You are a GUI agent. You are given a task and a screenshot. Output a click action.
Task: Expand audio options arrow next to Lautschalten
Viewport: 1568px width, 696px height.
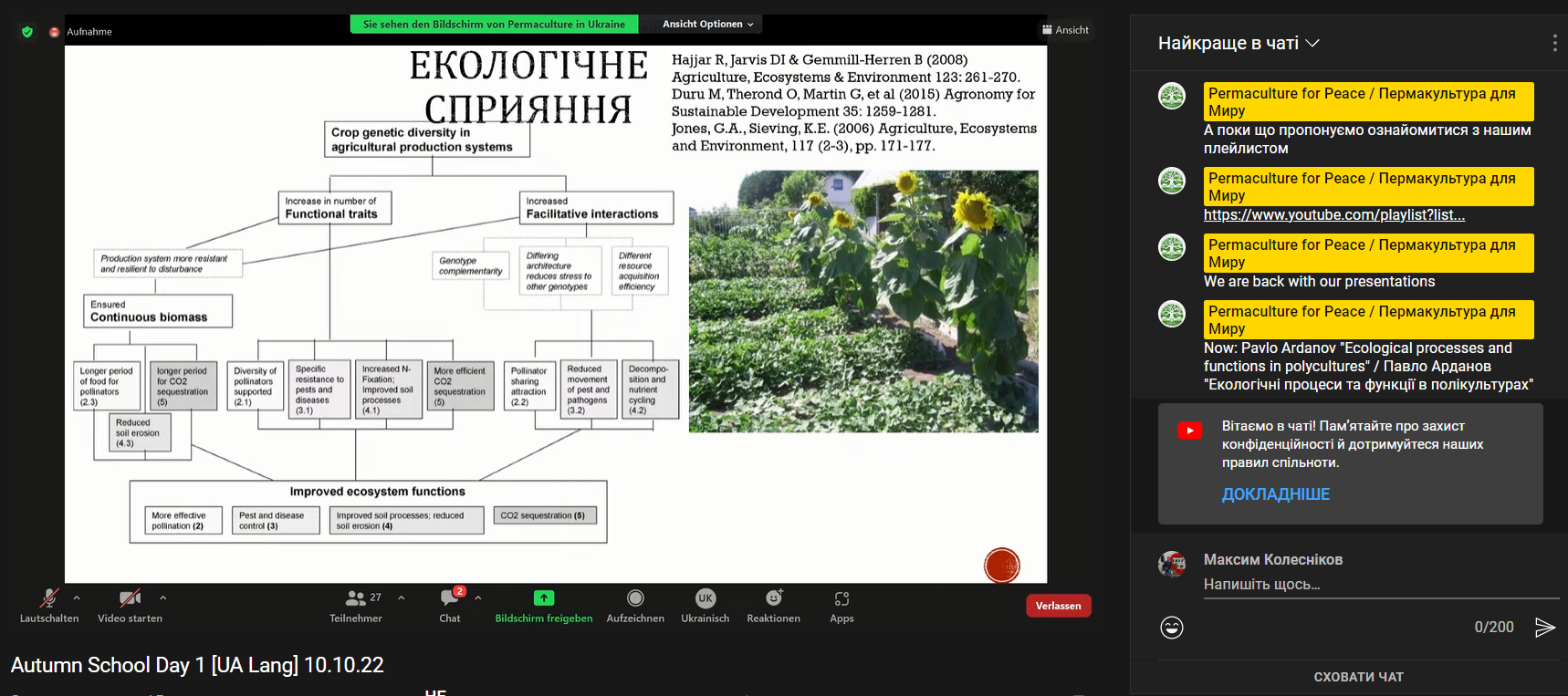(x=77, y=598)
